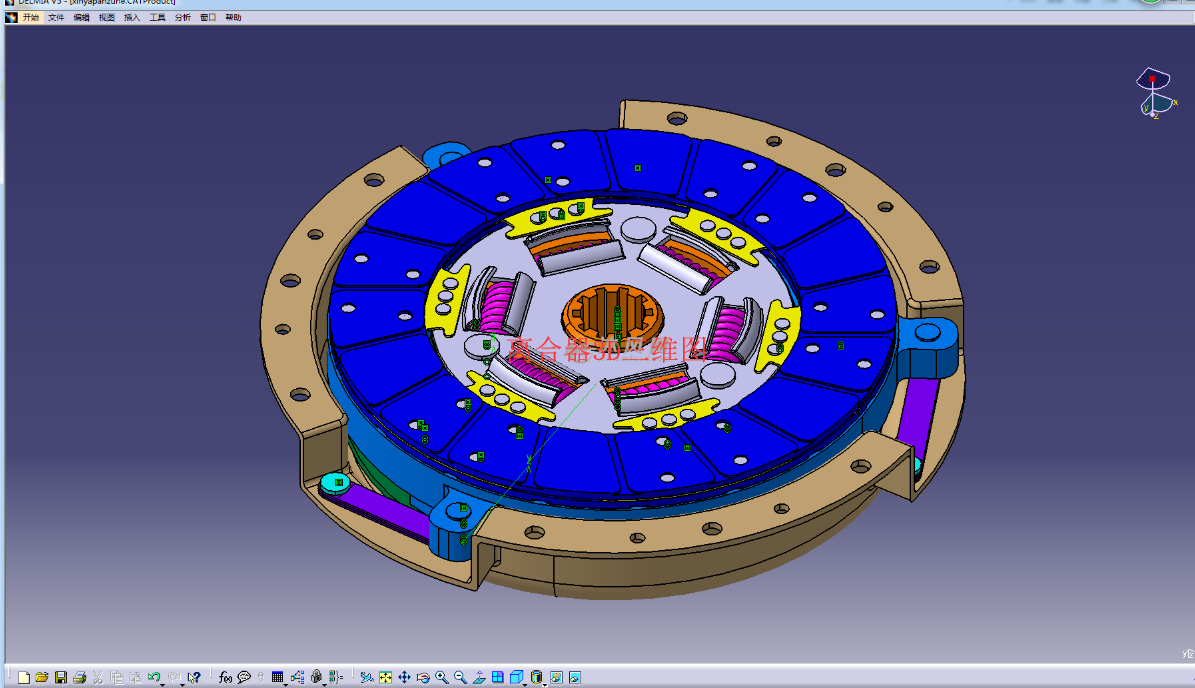Zoom in with the magnifier plus icon
Viewport: 1195px width, 688px height.
[x=442, y=677]
